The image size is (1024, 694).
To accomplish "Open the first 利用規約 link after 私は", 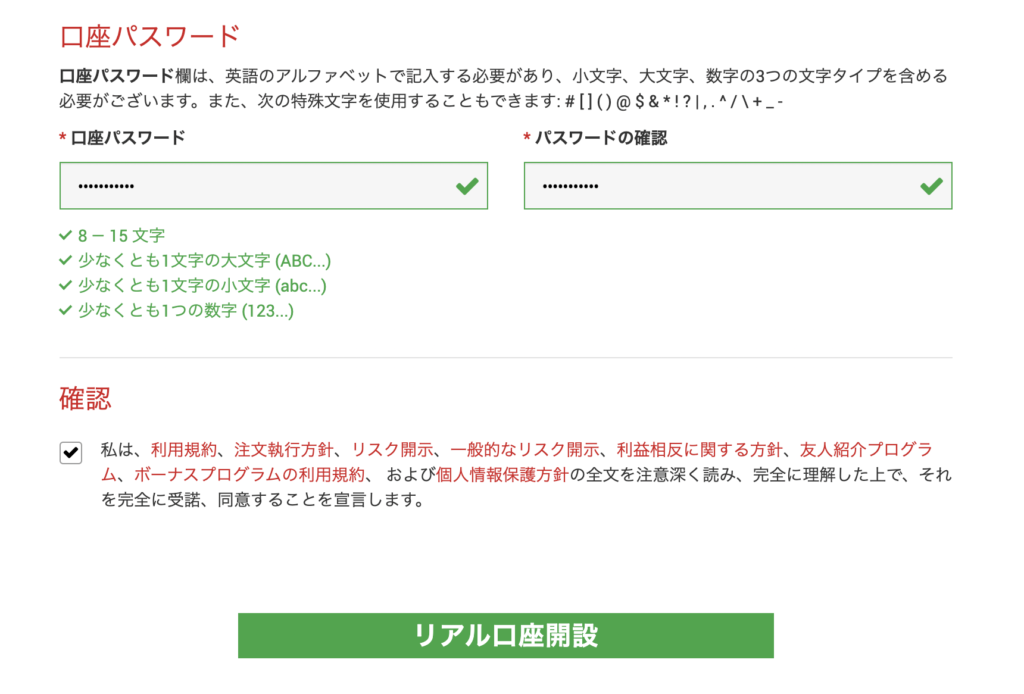I will 183,450.
